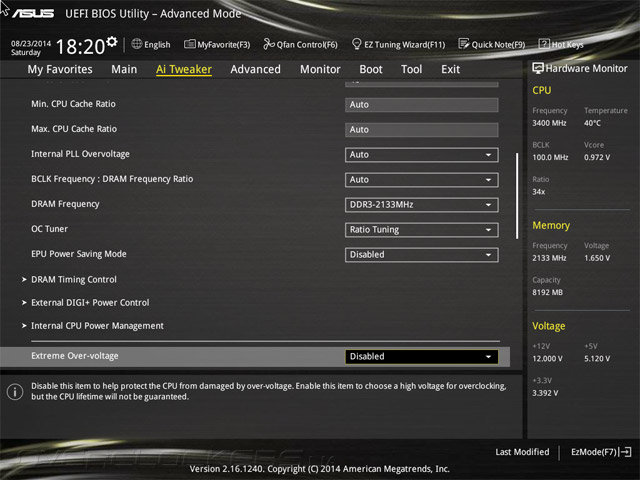Open Internal PLL Overvoltage dropdown
Image resolution: width=640 pixels, height=480 pixels.
click(x=422, y=155)
